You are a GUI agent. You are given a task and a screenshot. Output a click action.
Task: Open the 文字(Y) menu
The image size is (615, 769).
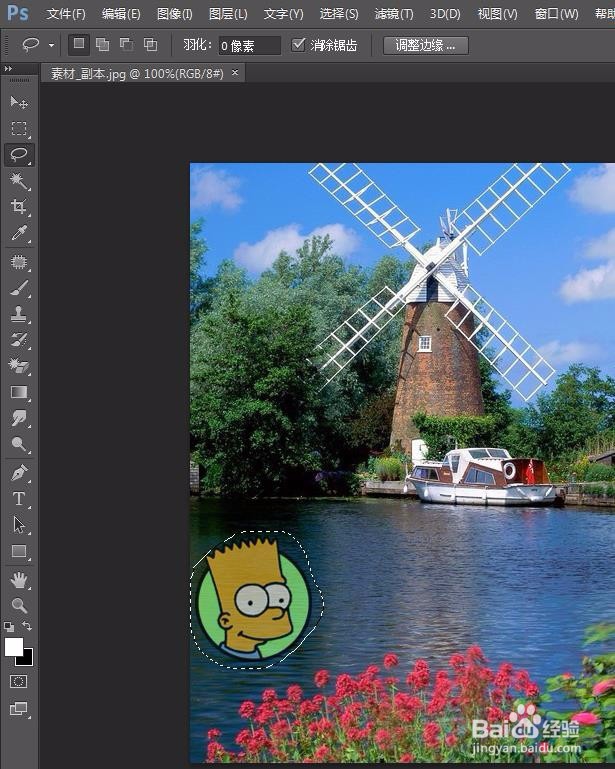[x=283, y=14]
